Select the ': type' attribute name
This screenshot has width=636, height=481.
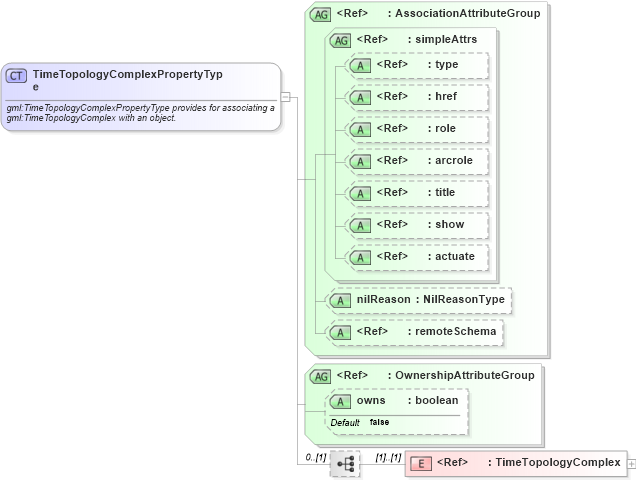click(x=443, y=64)
